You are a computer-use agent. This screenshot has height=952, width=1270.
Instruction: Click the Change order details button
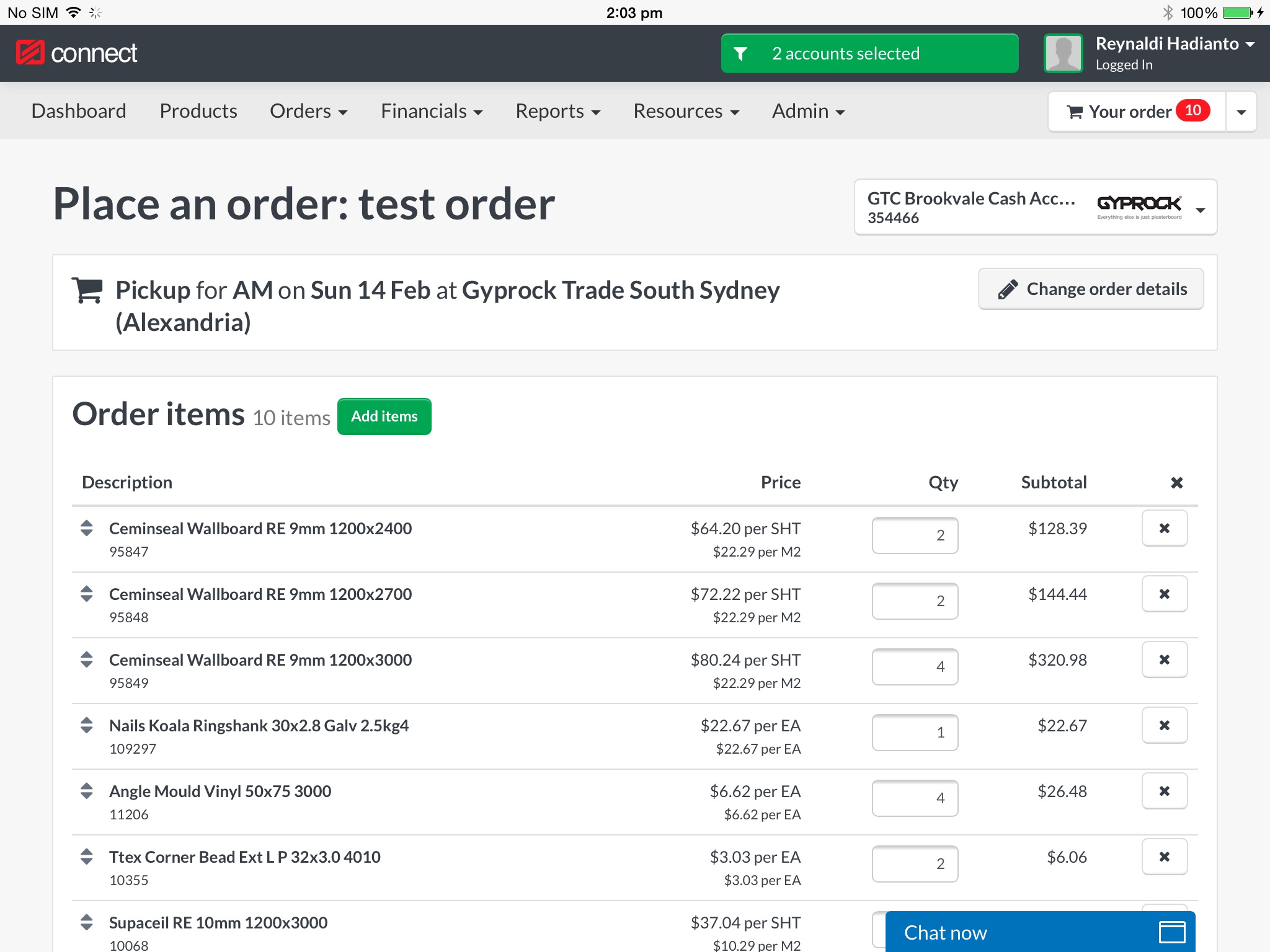(x=1091, y=288)
